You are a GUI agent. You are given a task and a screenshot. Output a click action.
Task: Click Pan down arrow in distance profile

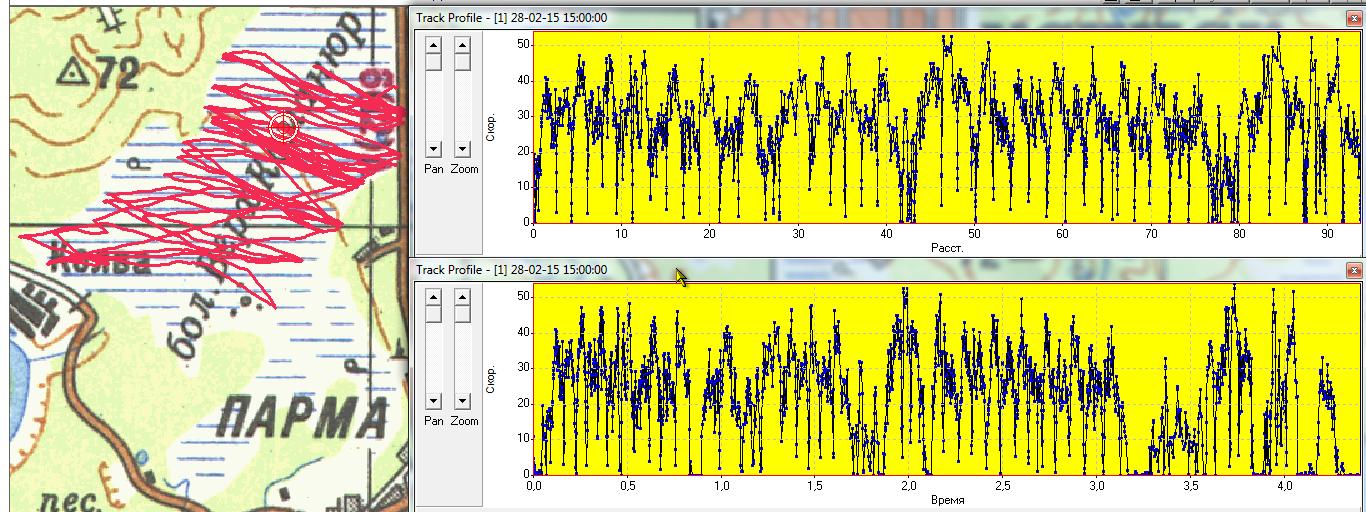pos(433,149)
